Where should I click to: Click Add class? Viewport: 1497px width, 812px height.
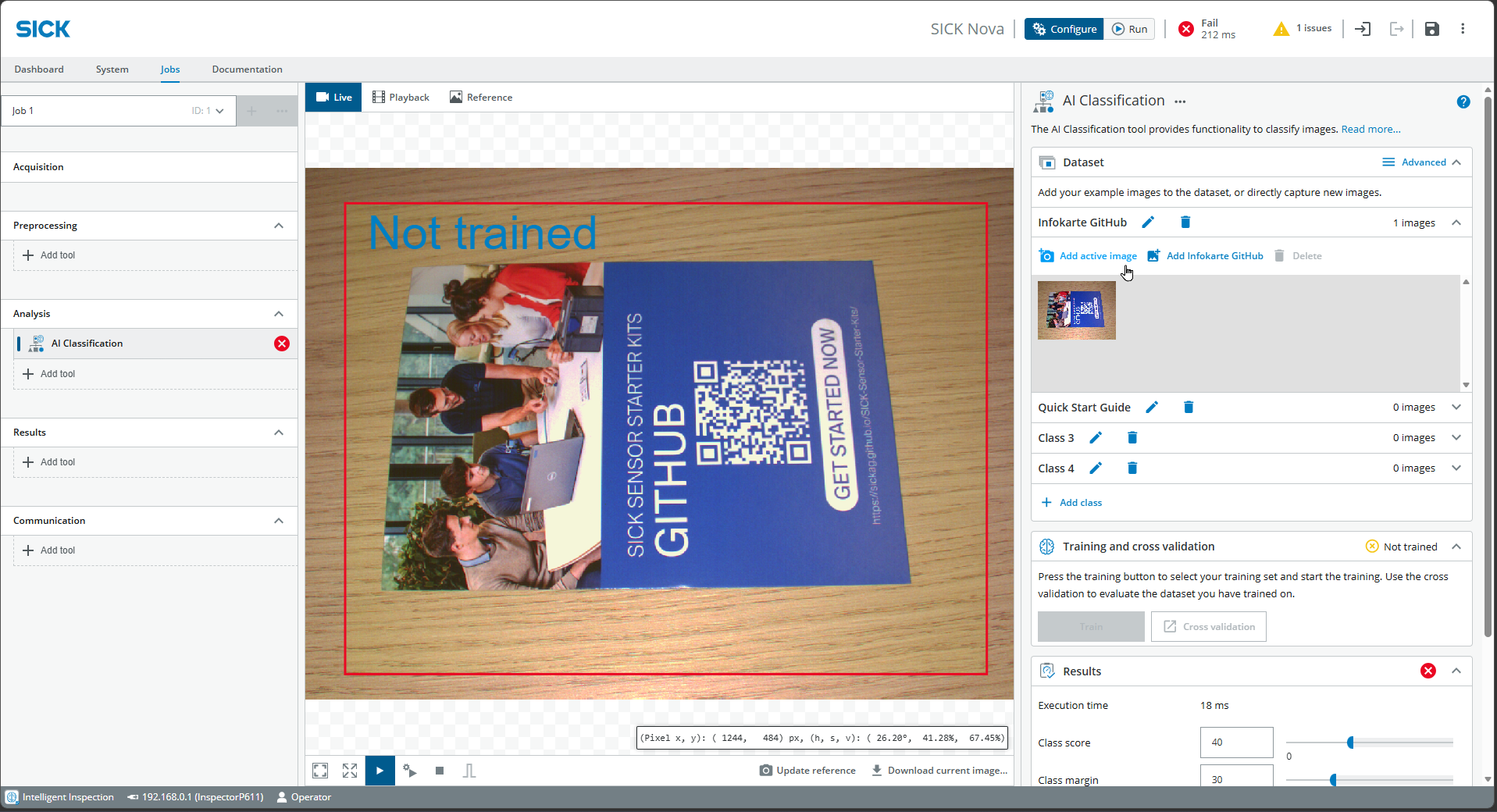pyautogui.click(x=1071, y=503)
